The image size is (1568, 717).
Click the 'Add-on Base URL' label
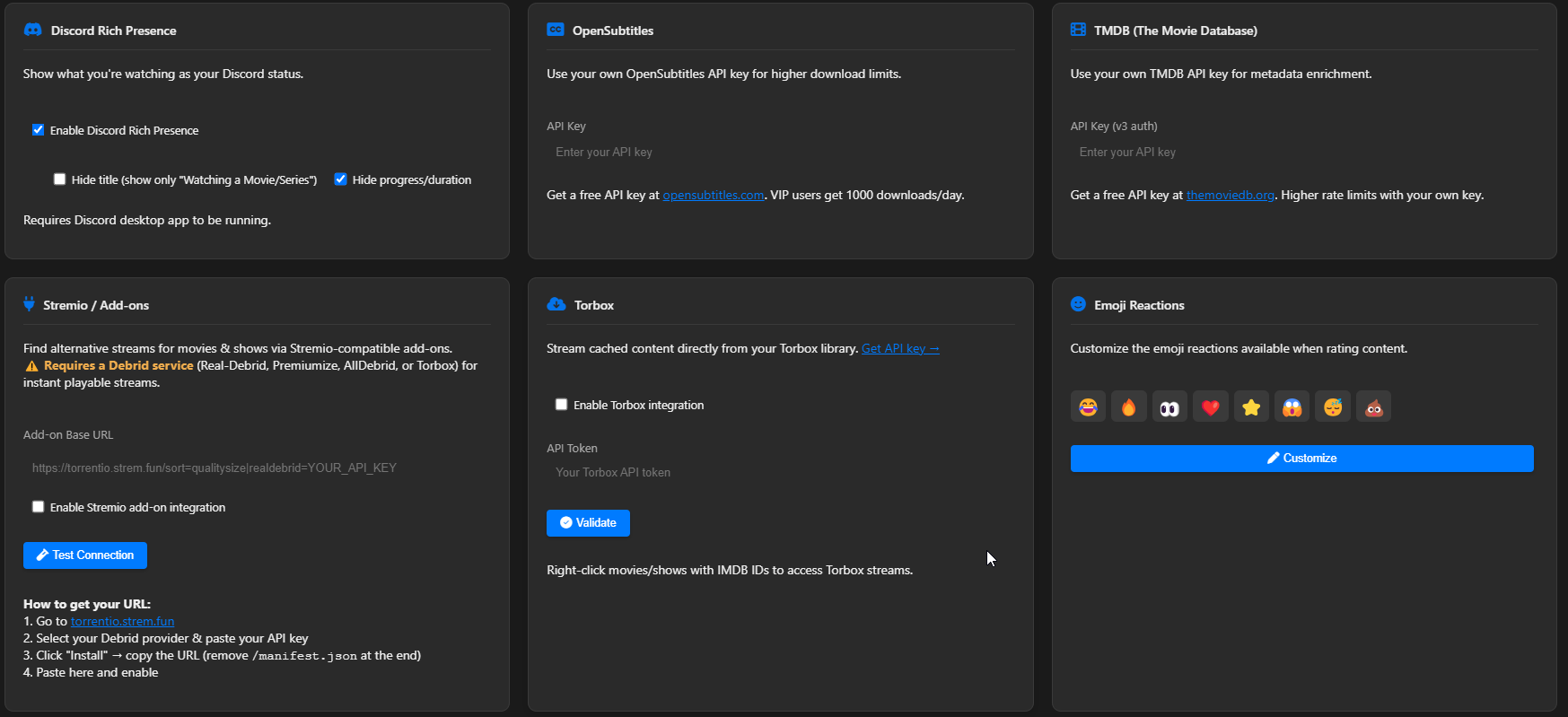click(68, 435)
